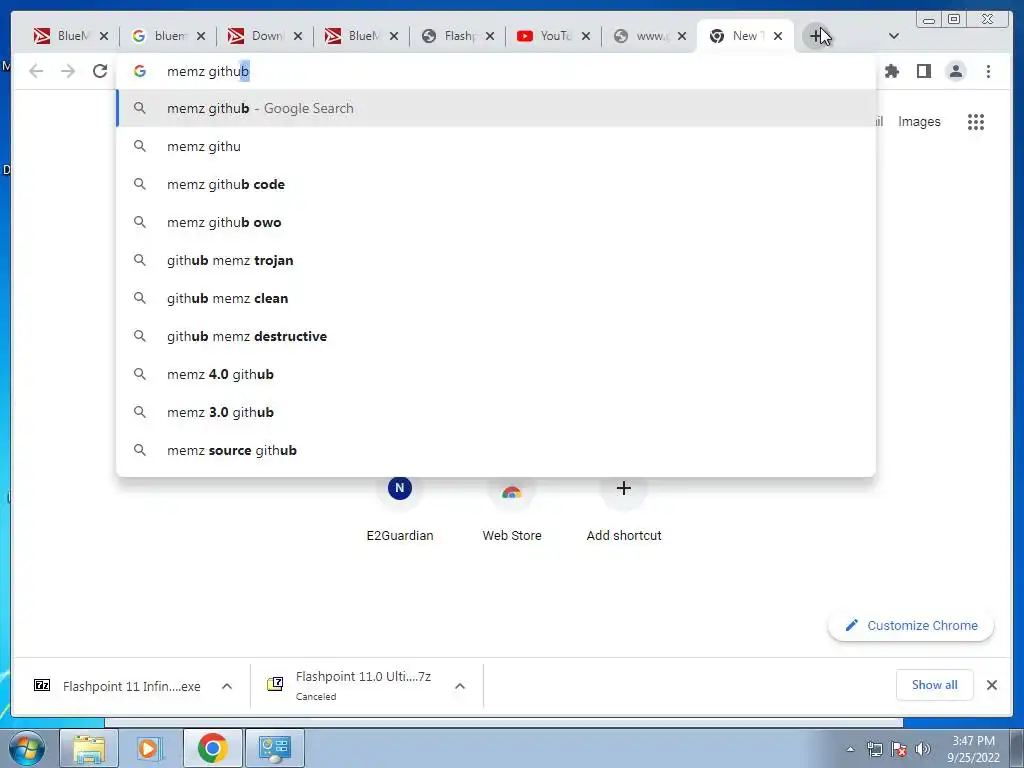Go forward to next page
Viewport: 1024px width, 768px height.
(x=68, y=71)
